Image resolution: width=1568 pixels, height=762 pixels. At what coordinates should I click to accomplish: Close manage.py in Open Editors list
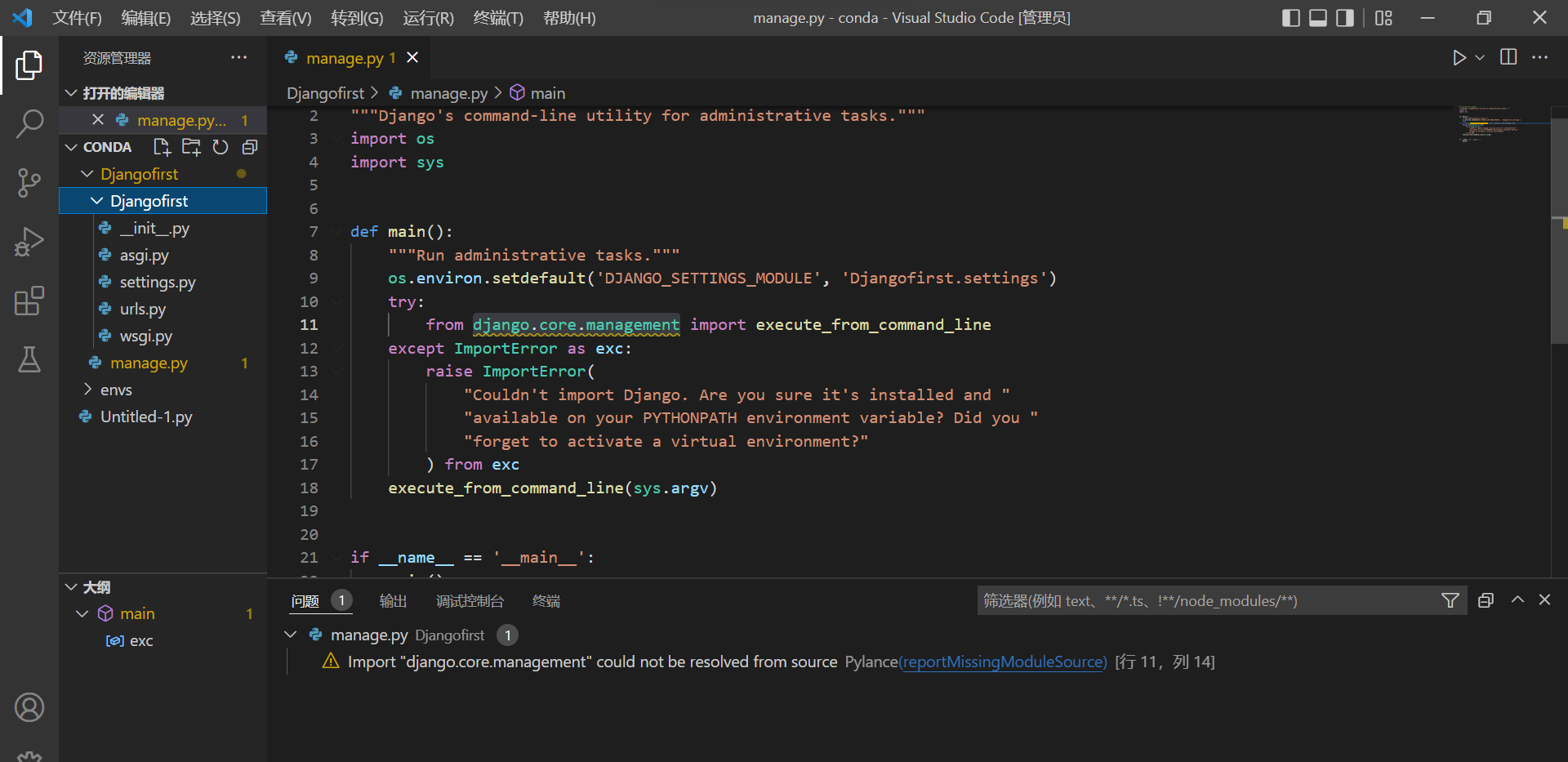point(98,120)
